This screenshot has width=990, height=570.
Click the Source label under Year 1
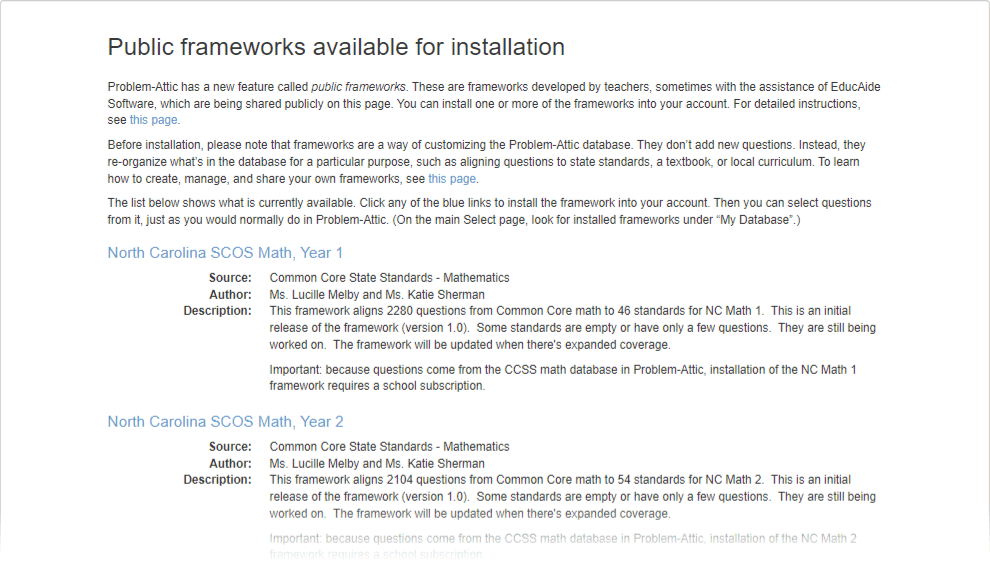pyautogui.click(x=230, y=278)
